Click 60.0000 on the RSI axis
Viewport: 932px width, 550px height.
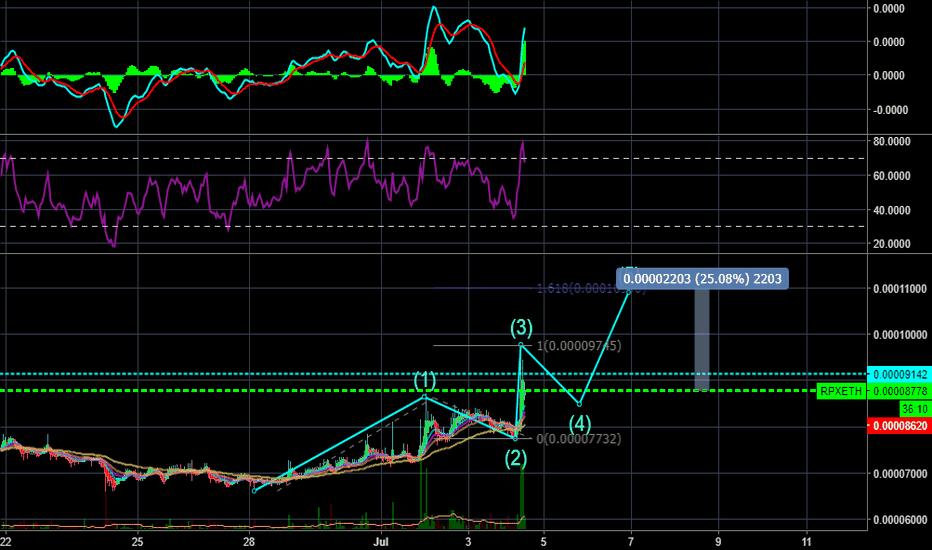pos(892,176)
